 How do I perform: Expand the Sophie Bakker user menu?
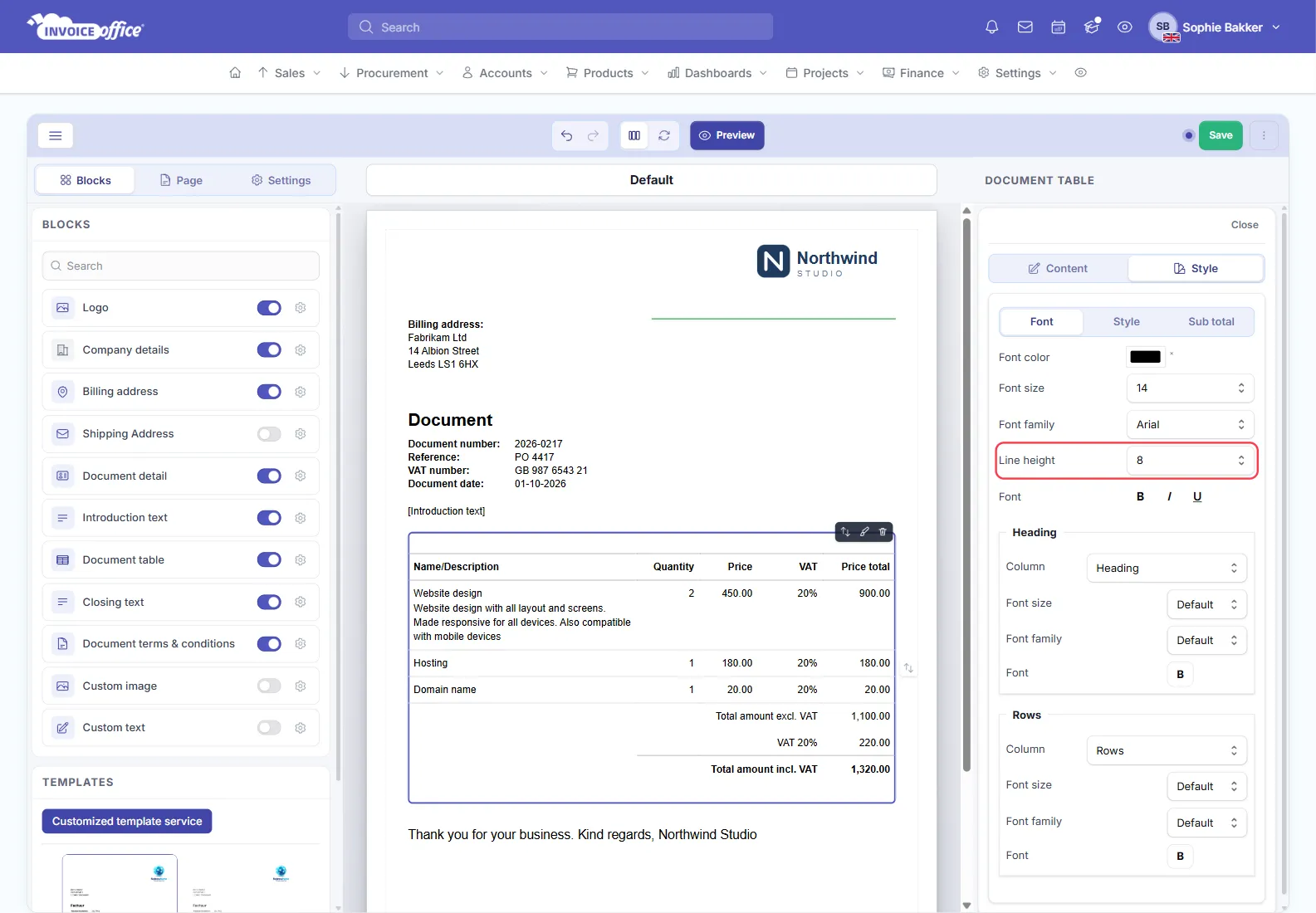tap(1214, 27)
